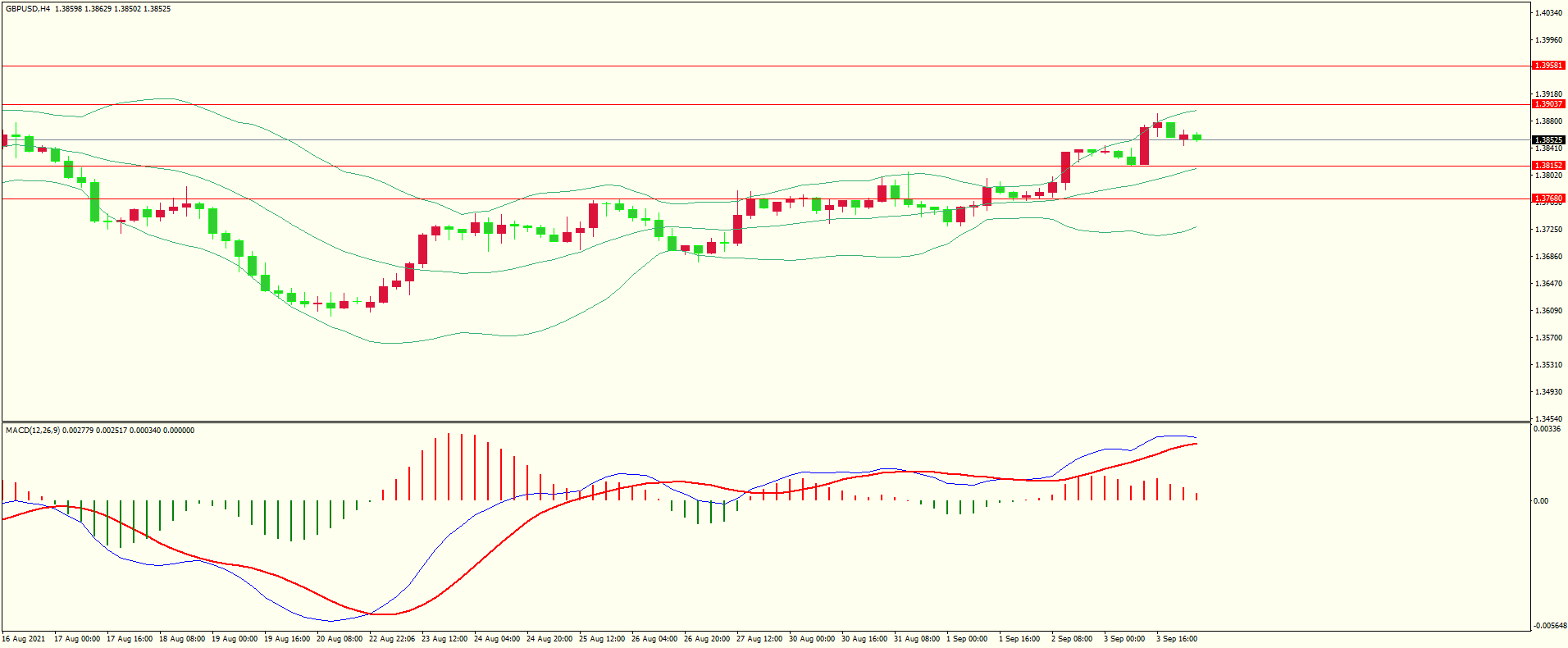Click the 1.37250 price scale value

point(1548,230)
